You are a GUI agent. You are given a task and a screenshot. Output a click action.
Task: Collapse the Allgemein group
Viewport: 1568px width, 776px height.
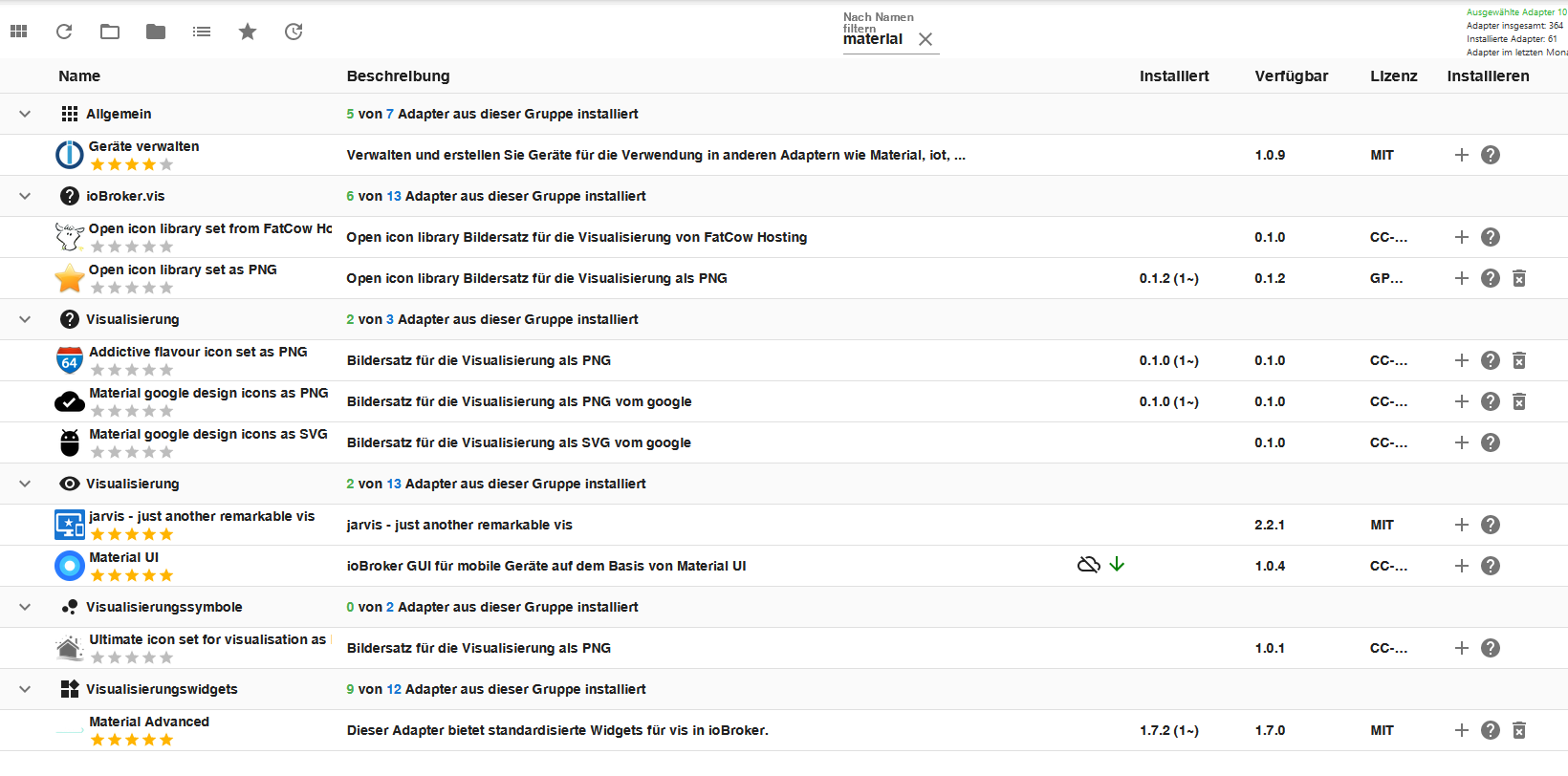point(25,114)
